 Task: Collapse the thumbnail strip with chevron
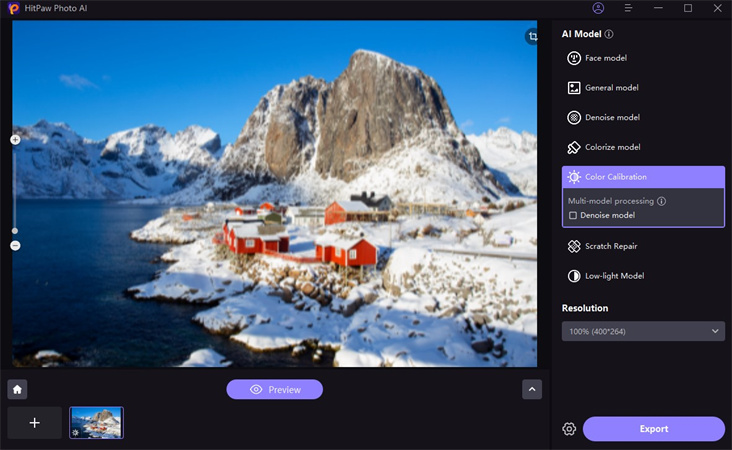click(x=532, y=389)
